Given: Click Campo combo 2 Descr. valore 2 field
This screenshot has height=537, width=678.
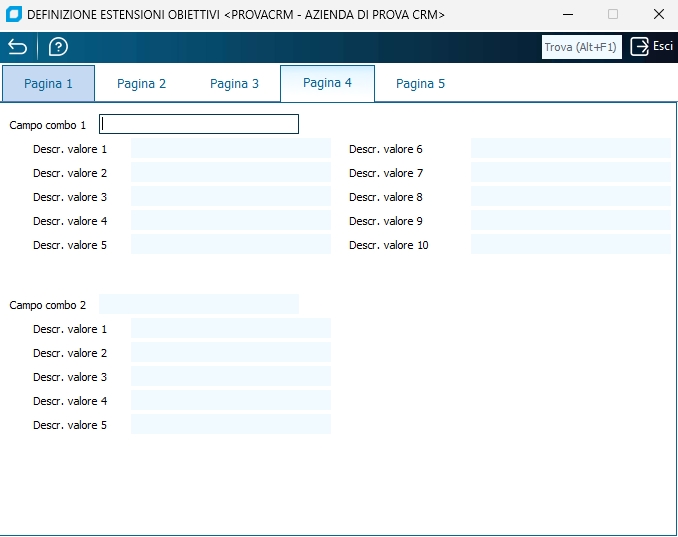Looking at the screenshot, I should click(231, 352).
